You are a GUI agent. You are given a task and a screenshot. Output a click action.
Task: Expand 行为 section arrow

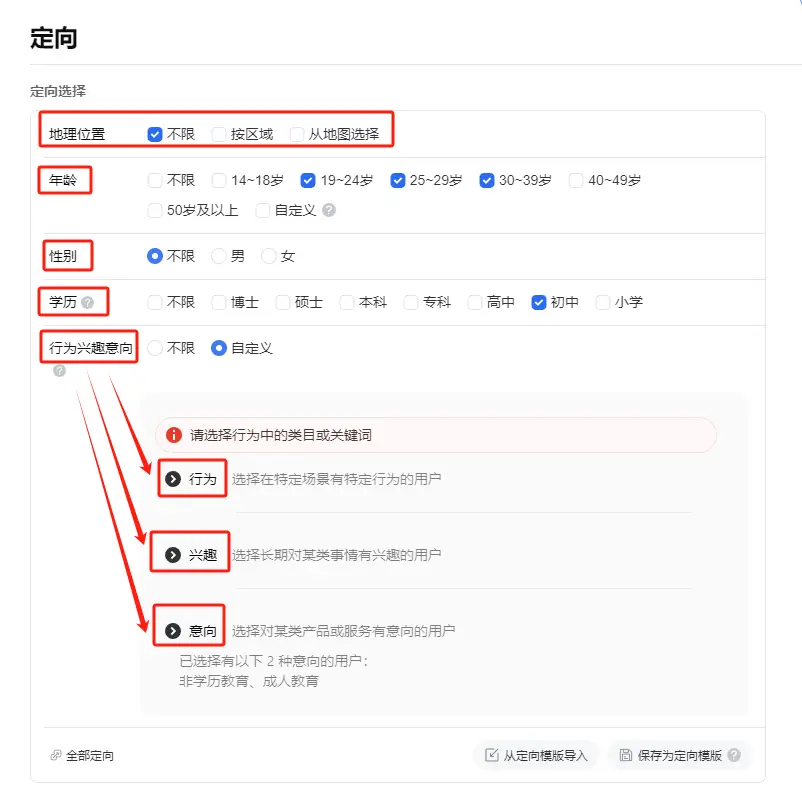(x=173, y=479)
